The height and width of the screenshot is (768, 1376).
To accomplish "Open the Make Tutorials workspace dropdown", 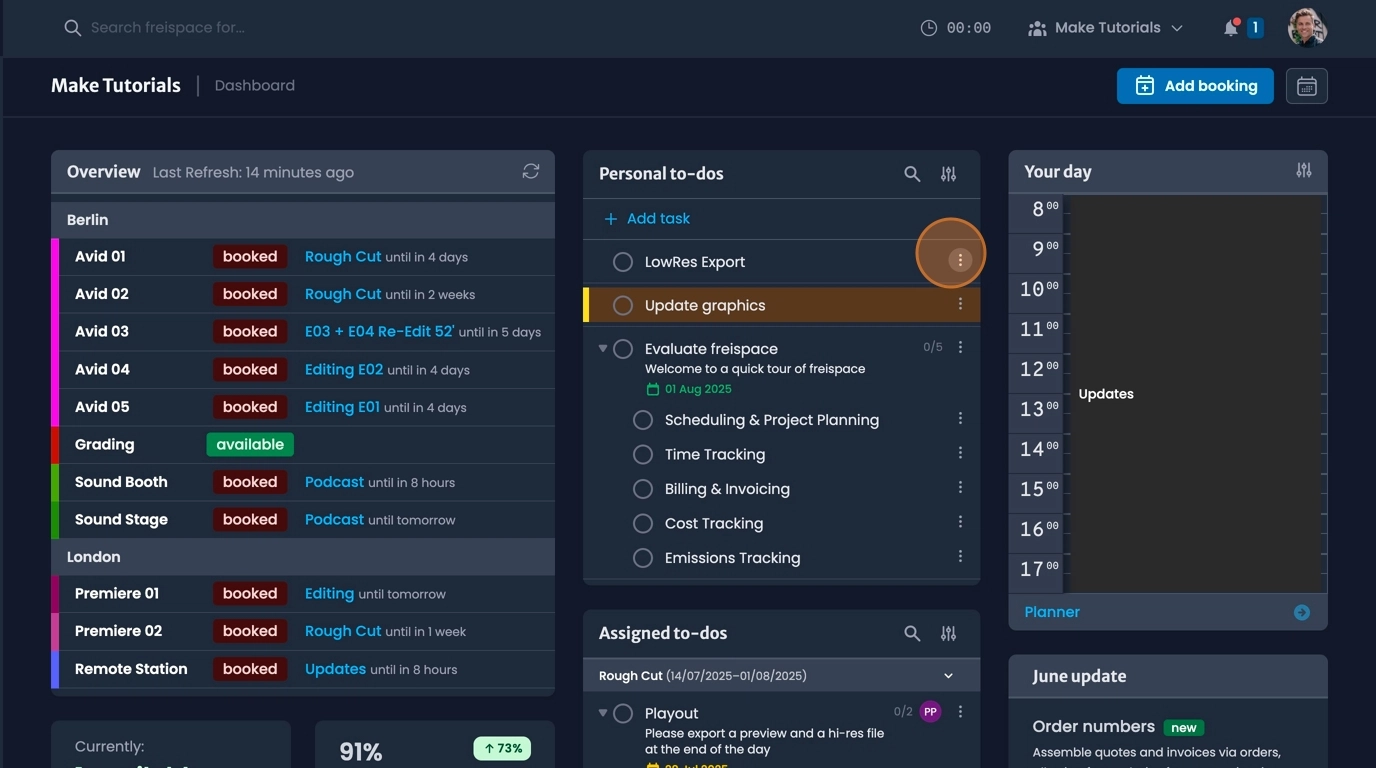I will (1105, 27).
